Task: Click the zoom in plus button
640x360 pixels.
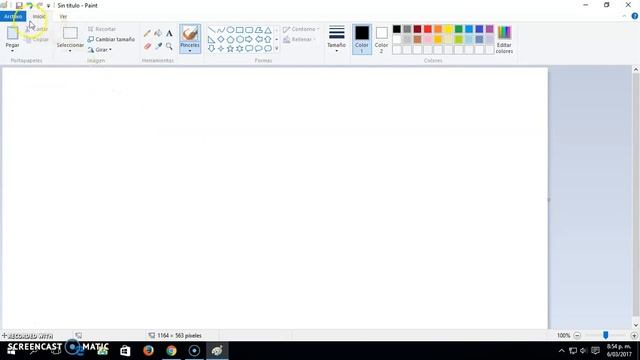Action: (634, 336)
